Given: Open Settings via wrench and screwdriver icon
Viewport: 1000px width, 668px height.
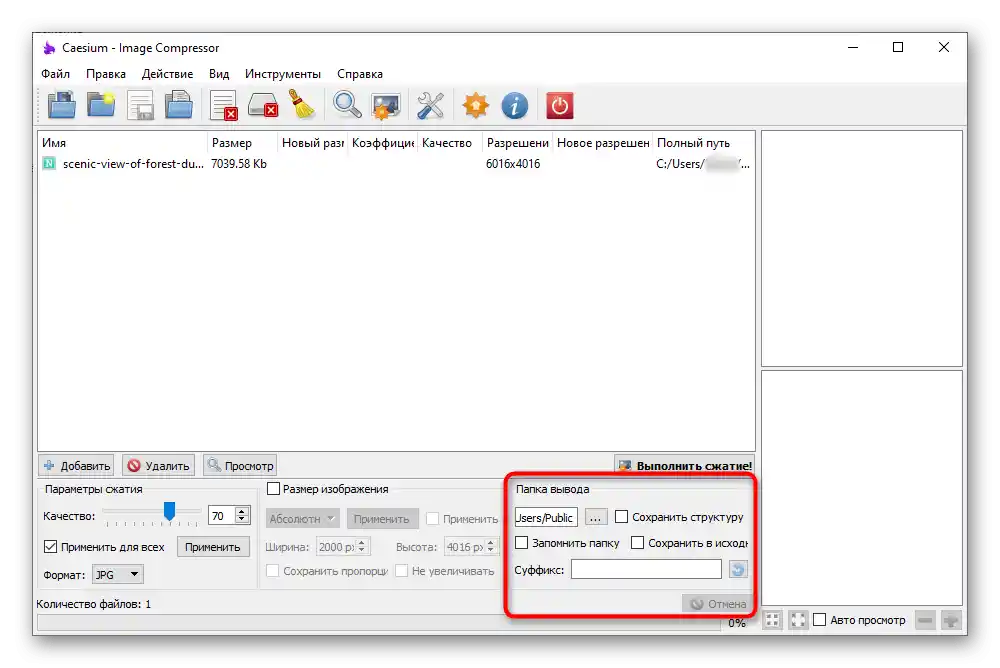Looking at the screenshot, I should point(430,105).
